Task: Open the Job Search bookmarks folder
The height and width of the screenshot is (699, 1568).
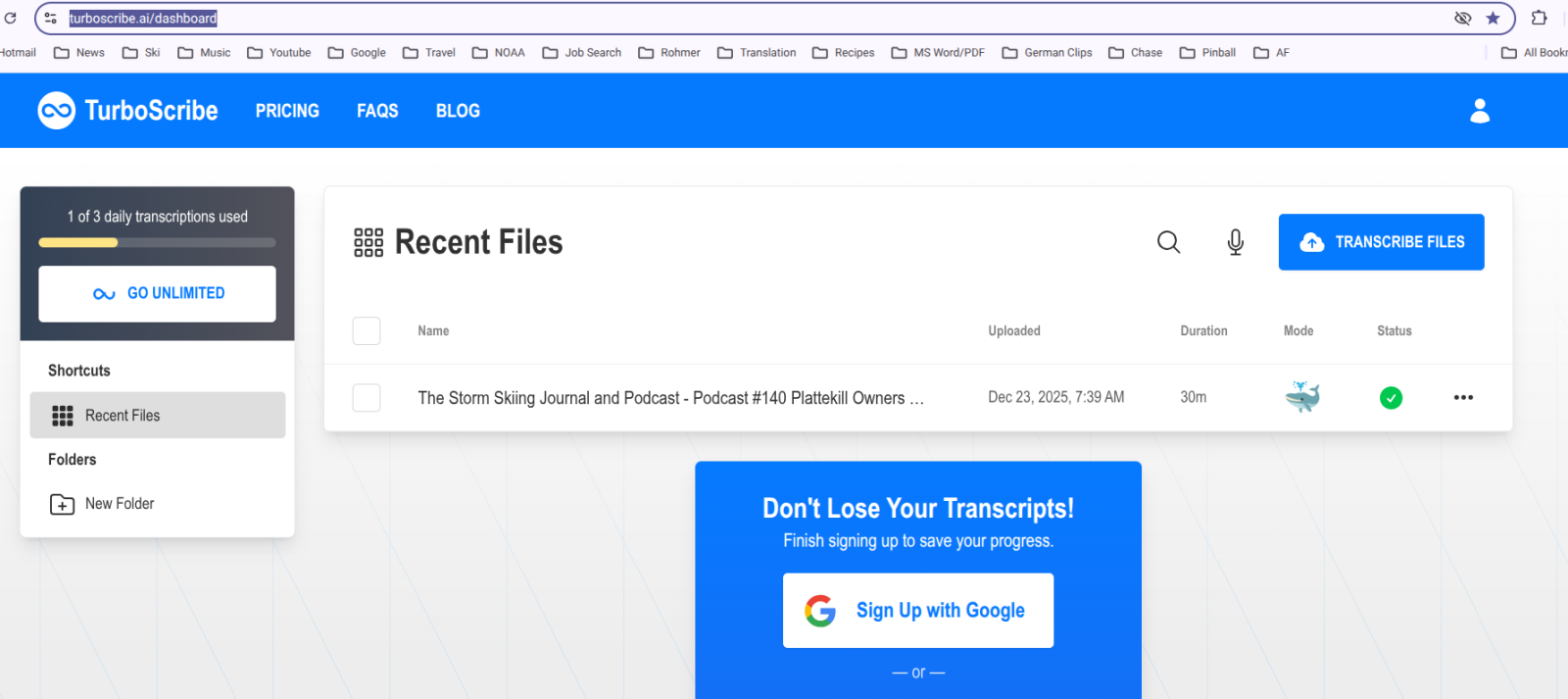Action: pyautogui.click(x=582, y=53)
